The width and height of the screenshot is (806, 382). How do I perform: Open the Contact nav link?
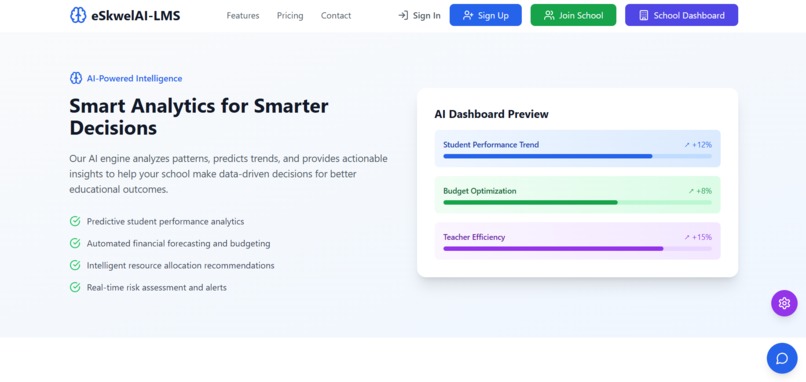pyautogui.click(x=336, y=15)
